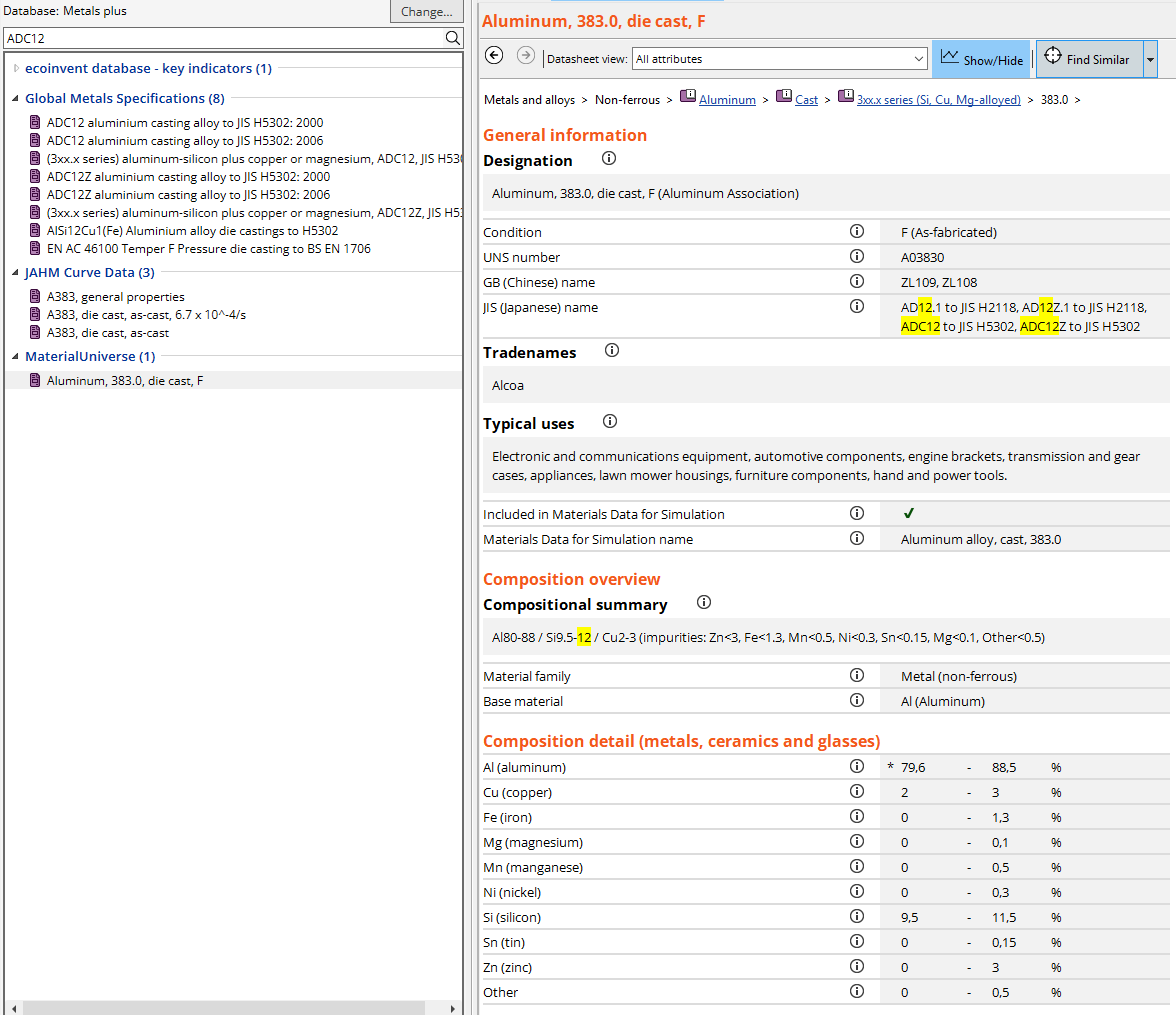Open the Datasheet view dropdown

(779, 59)
